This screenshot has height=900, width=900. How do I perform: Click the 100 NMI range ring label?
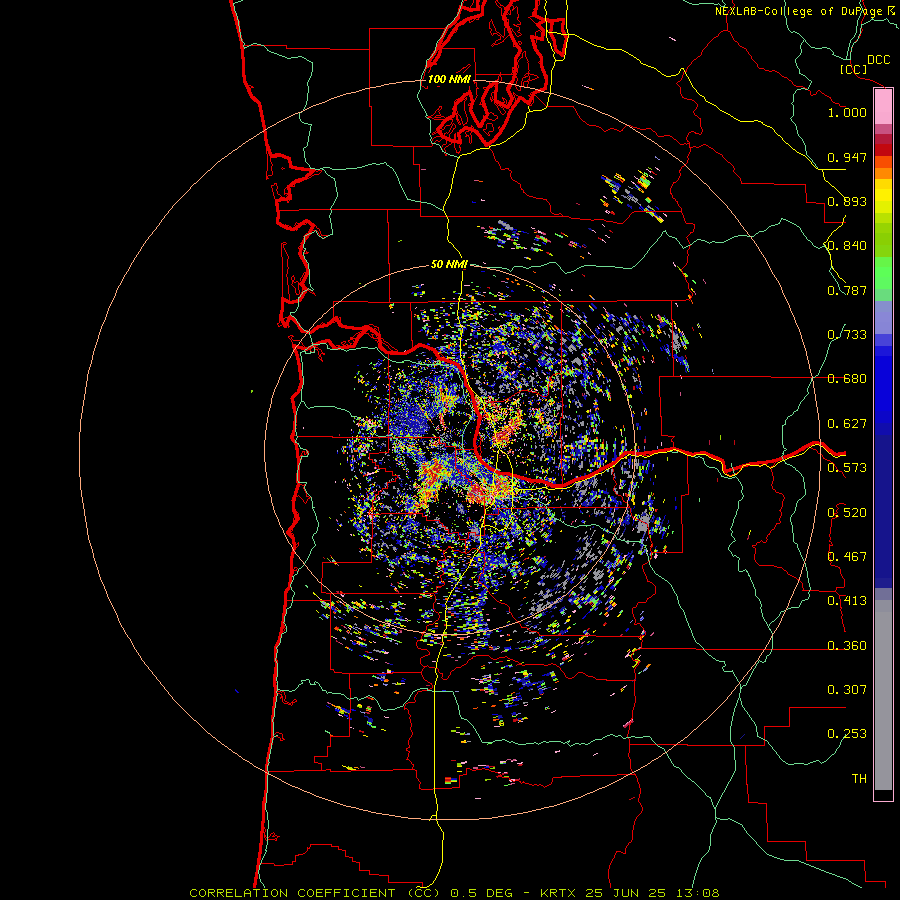point(449,79)
